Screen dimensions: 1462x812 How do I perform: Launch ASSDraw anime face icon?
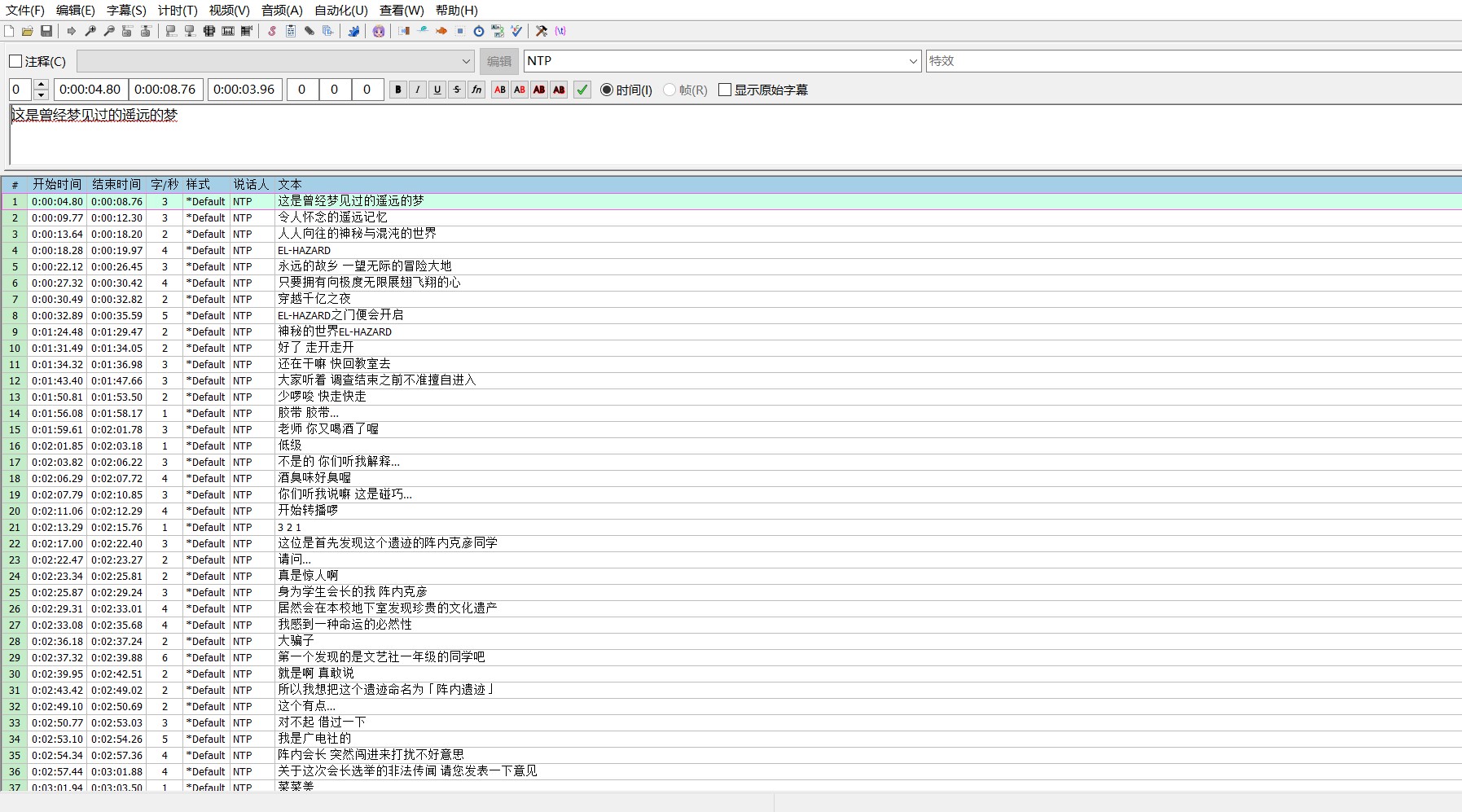(379, 31)
